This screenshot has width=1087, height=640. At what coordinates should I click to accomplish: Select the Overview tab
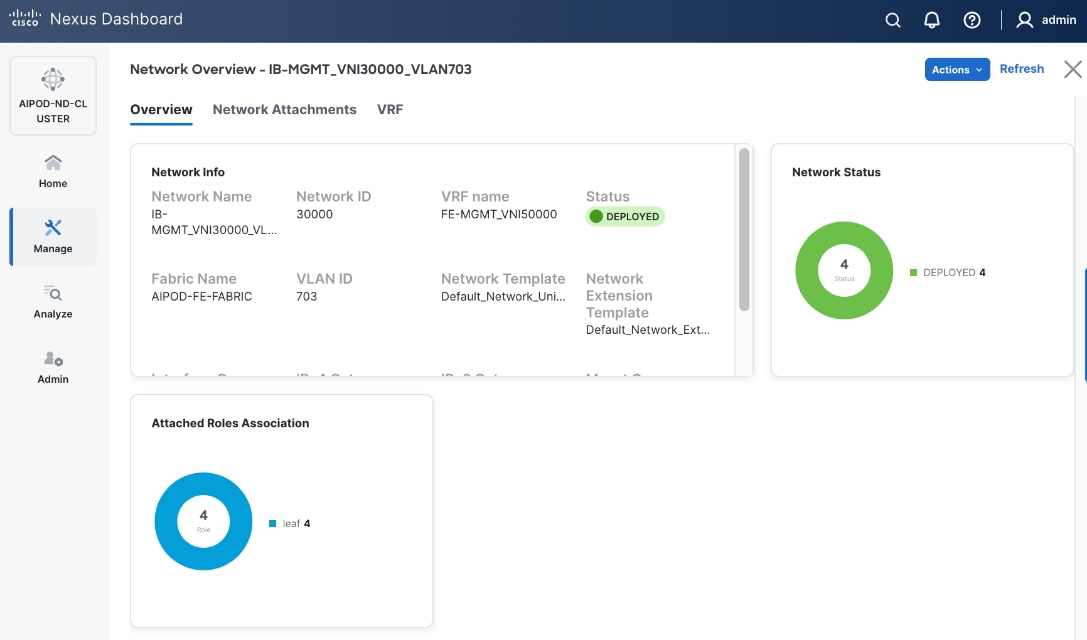point(161,110)
